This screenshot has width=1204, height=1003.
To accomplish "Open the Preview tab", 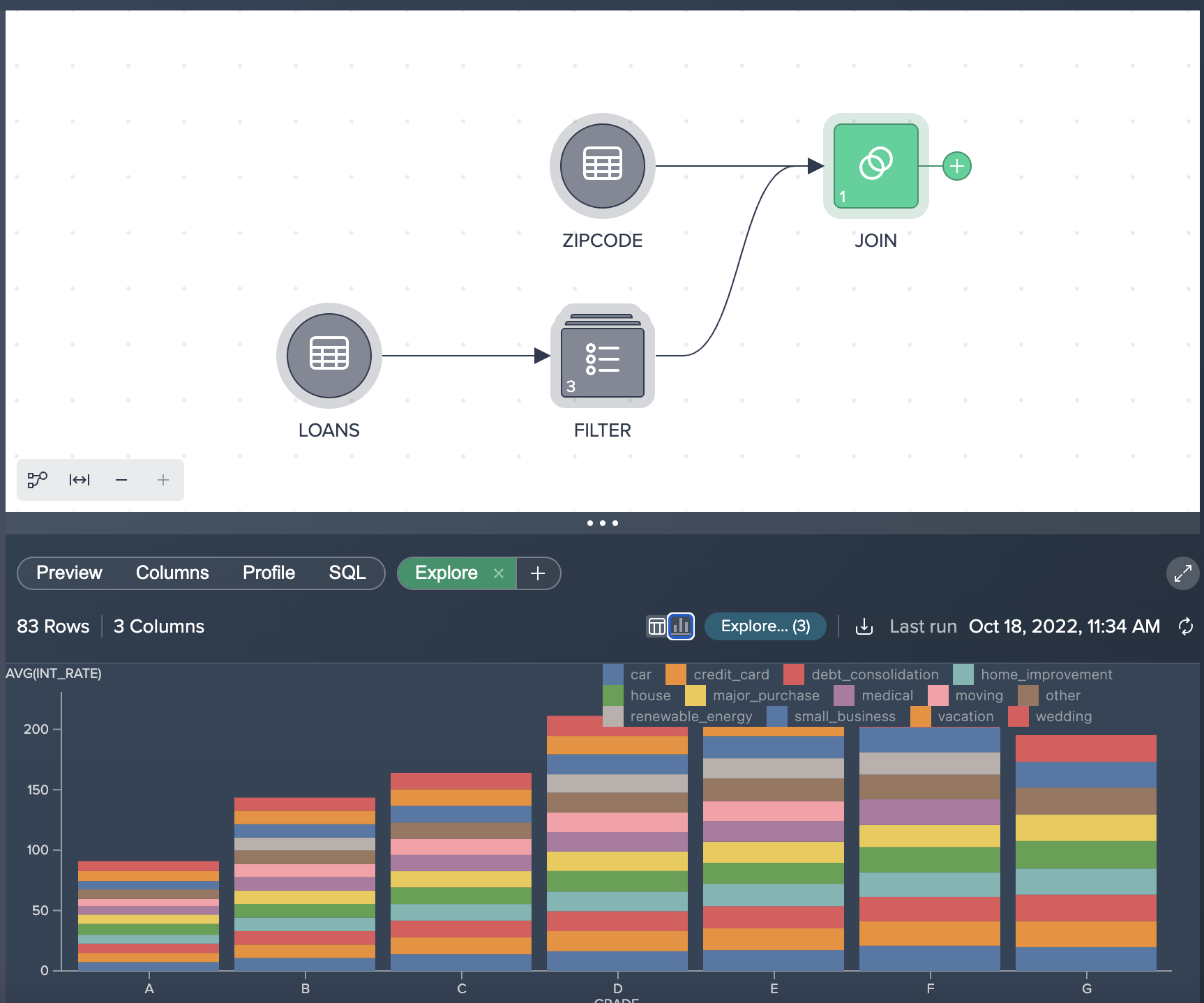I will [69, 573].
